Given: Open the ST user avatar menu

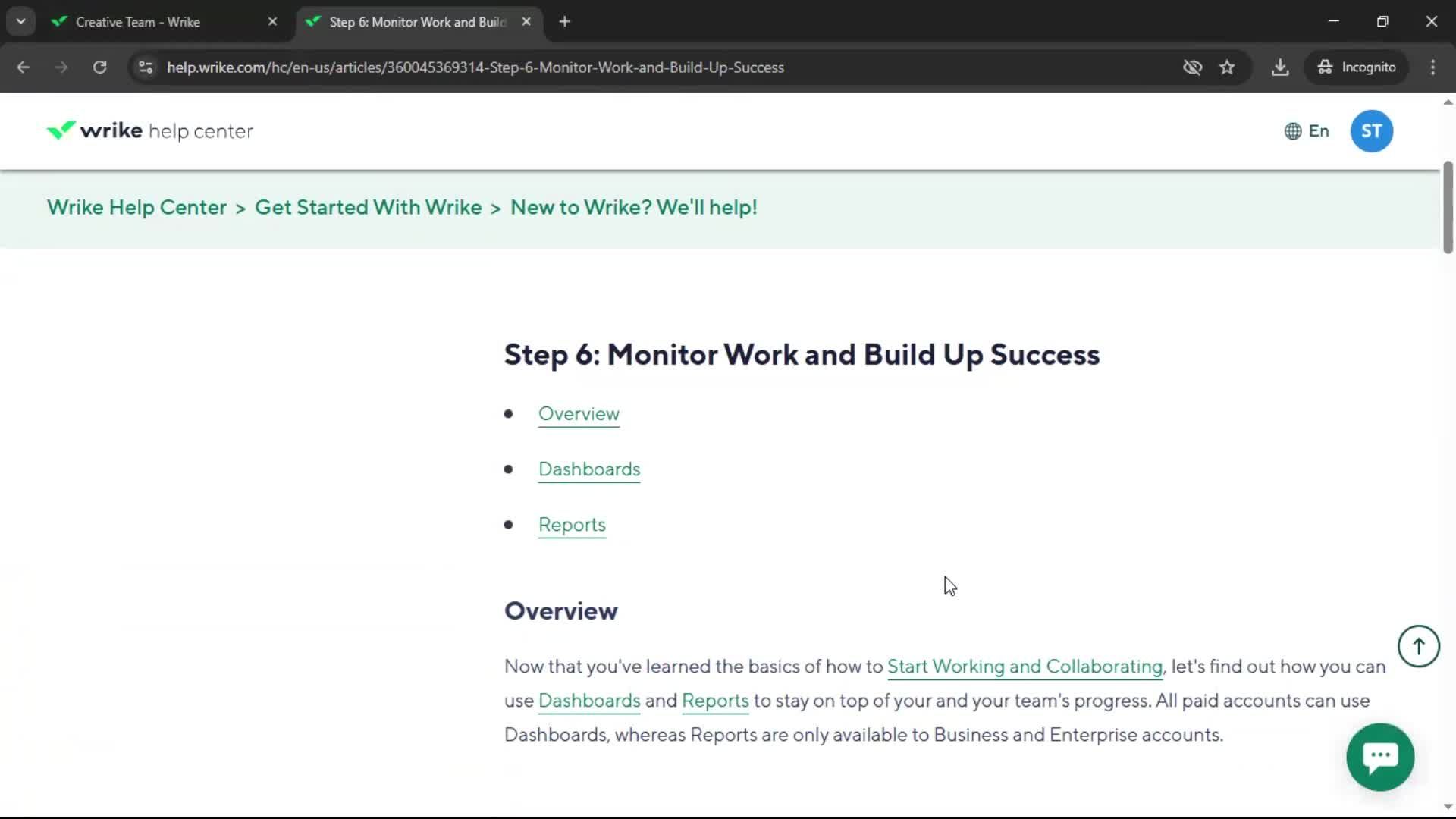Looking at the screenshot, I should point(1371,131).
